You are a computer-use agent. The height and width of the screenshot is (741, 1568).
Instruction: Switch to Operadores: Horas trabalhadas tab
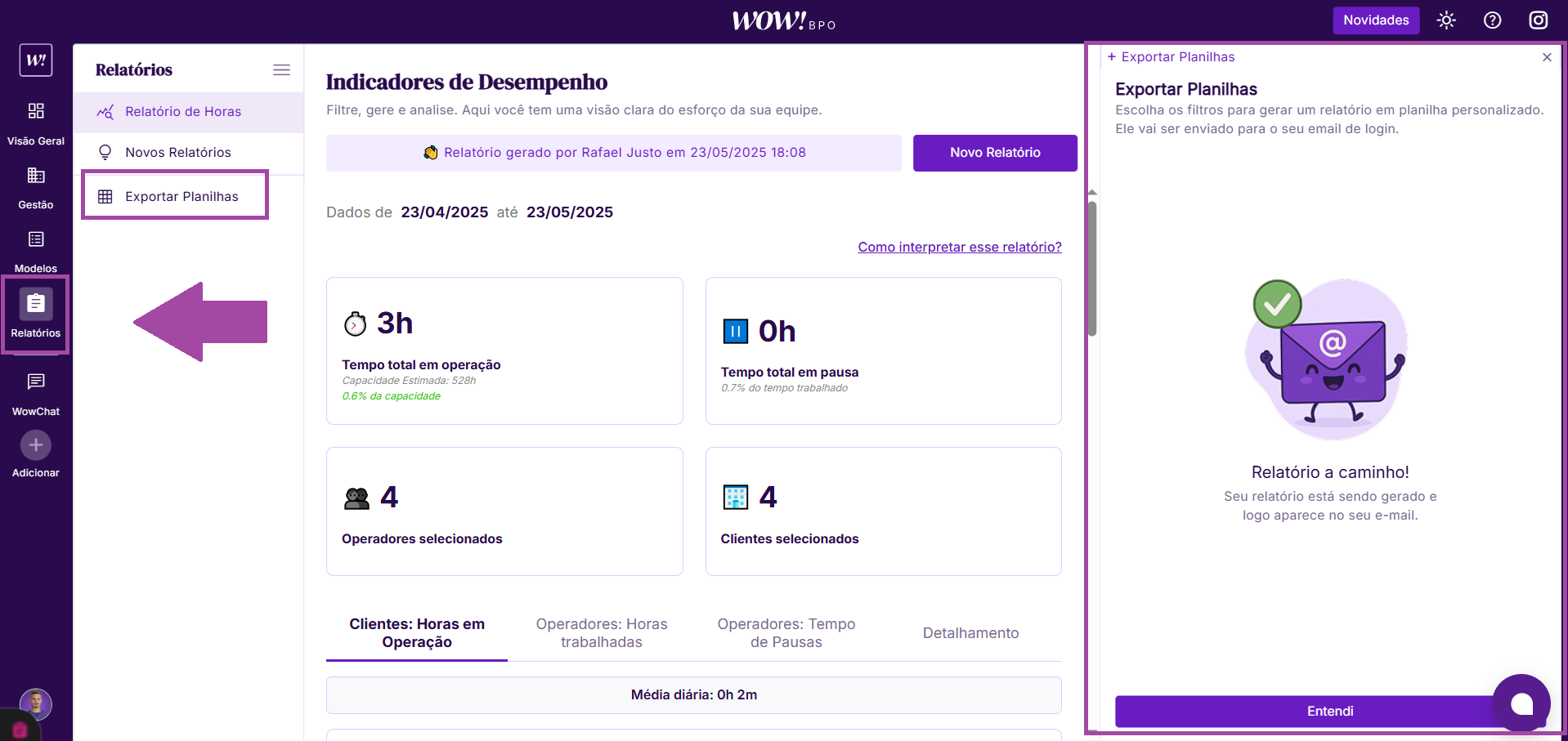(601, 633)
